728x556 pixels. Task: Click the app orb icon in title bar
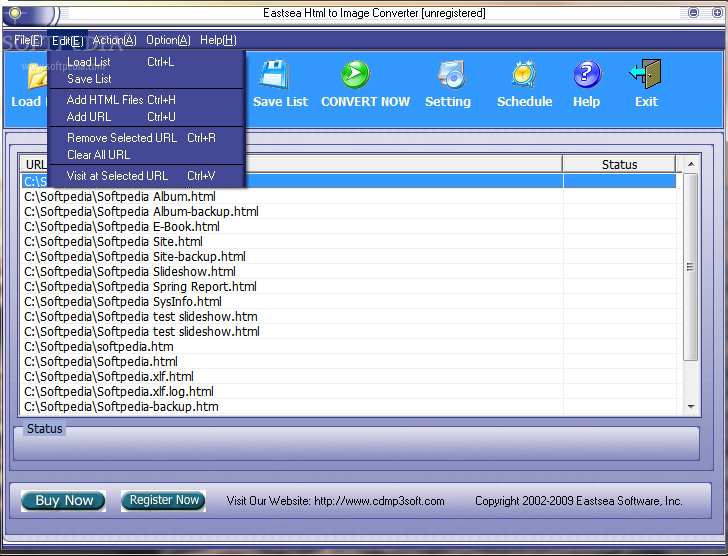pos(15,13)
